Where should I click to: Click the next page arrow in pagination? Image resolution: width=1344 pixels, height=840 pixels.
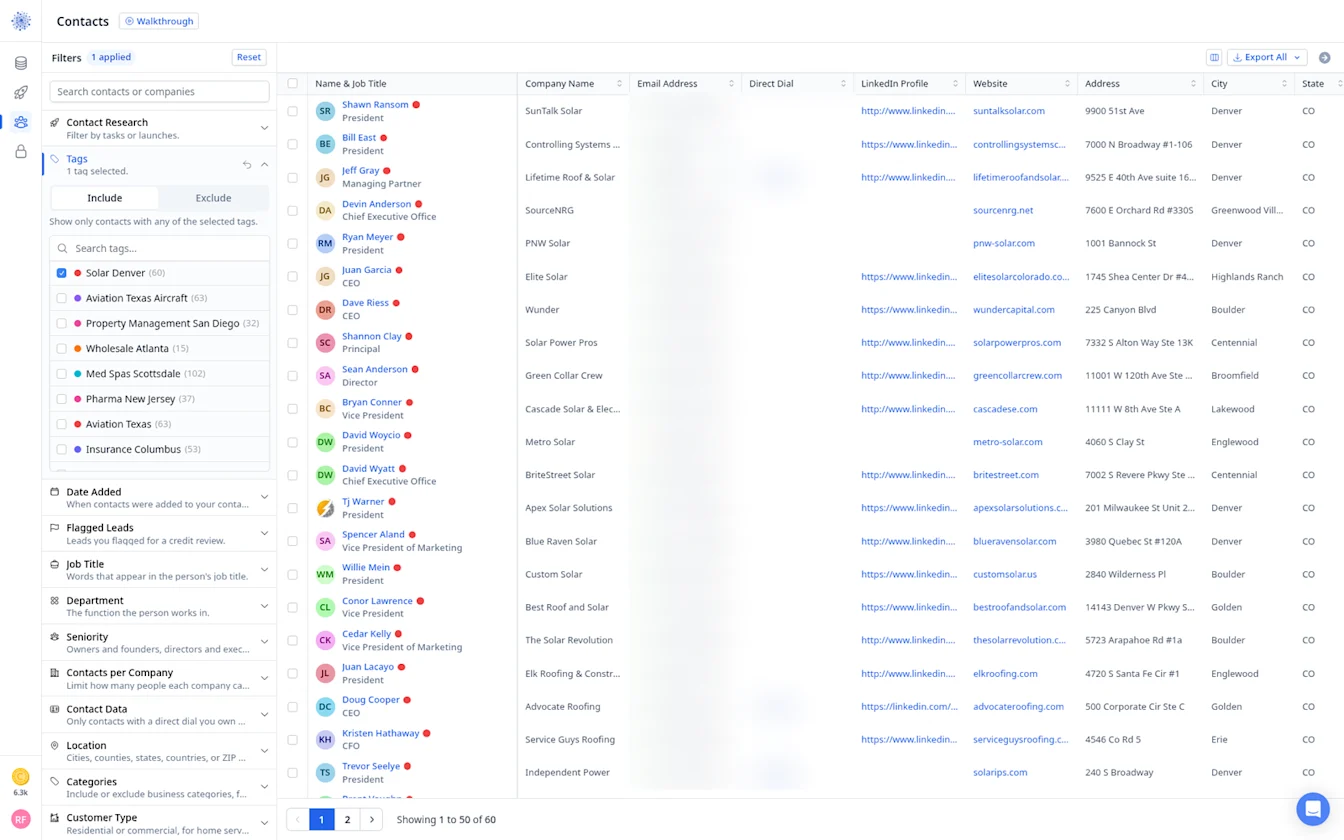(x=371, y=820)
